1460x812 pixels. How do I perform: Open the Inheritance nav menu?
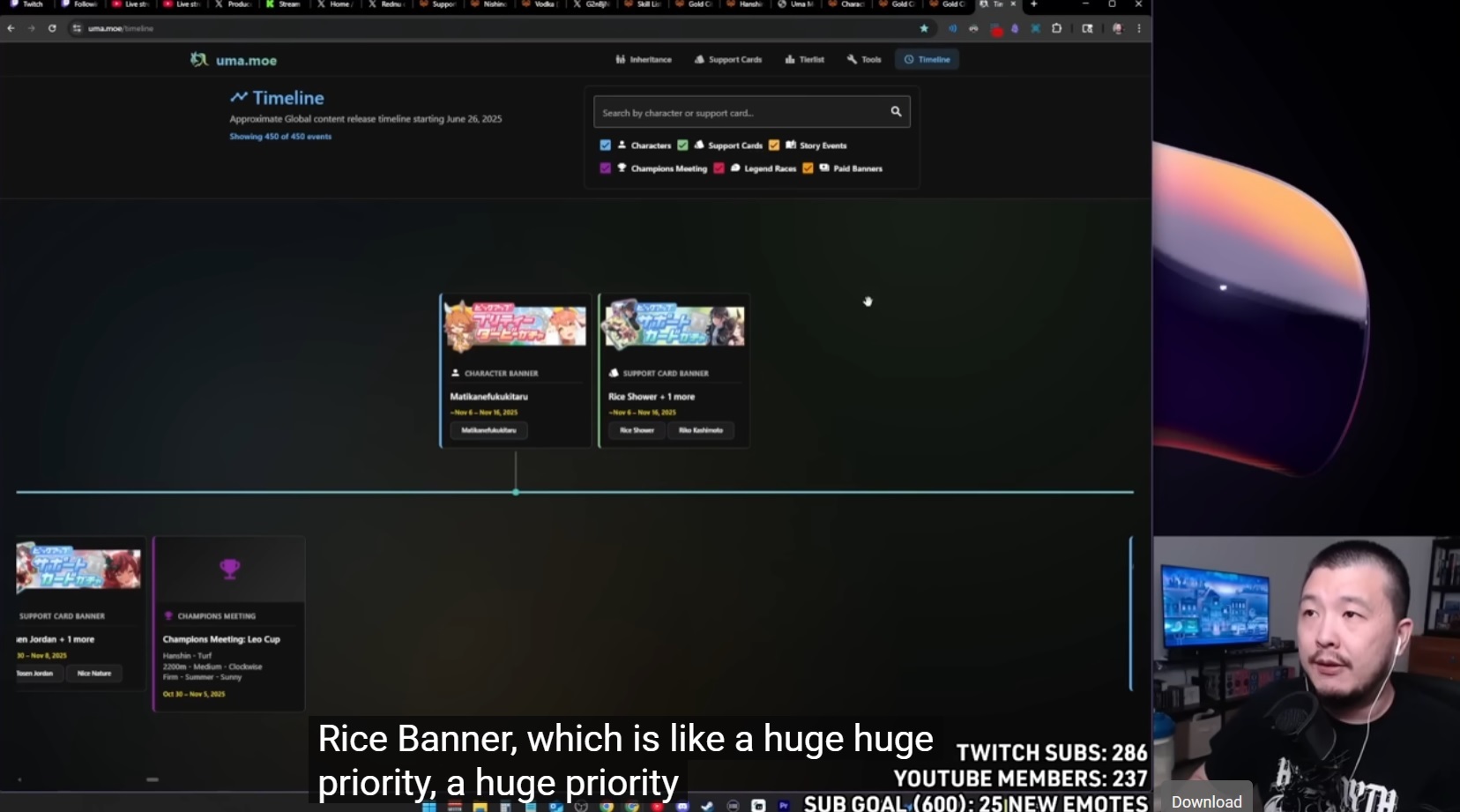pos(644,60)
